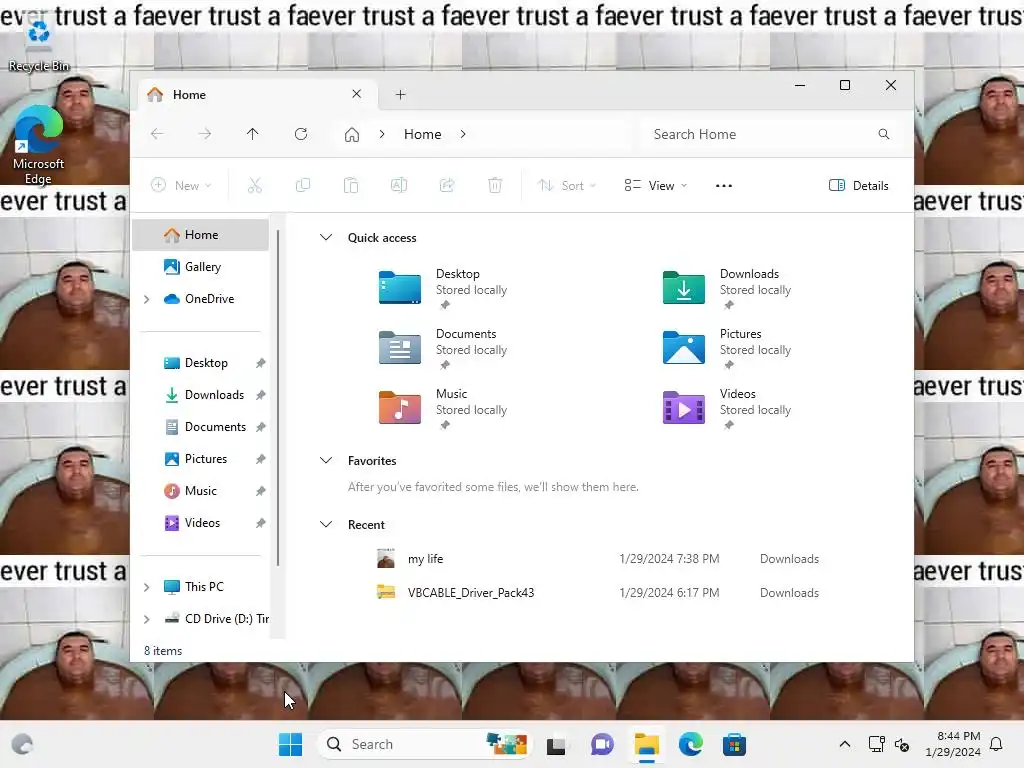Viewport: 1024px width, 768px height.
Task: Select Videos in the navigation pane
Action: 200,523
